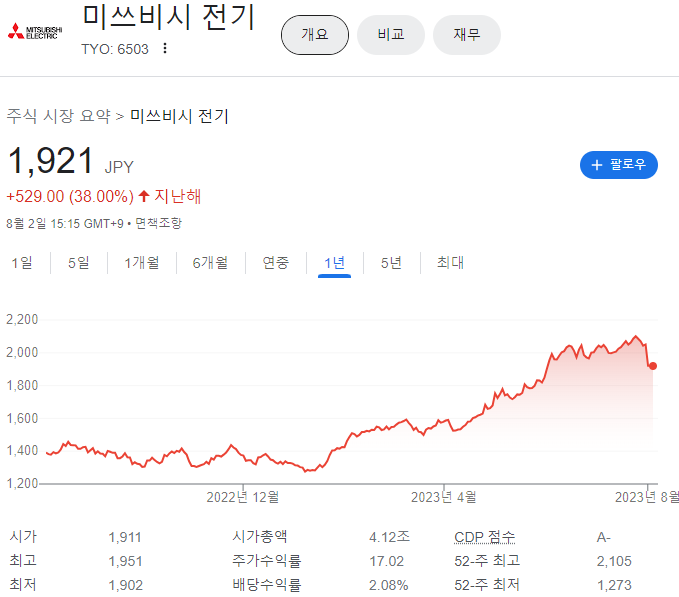Click the 52-주 최고 label
Viewport: 679px width, 597px height.
point(487,561)
